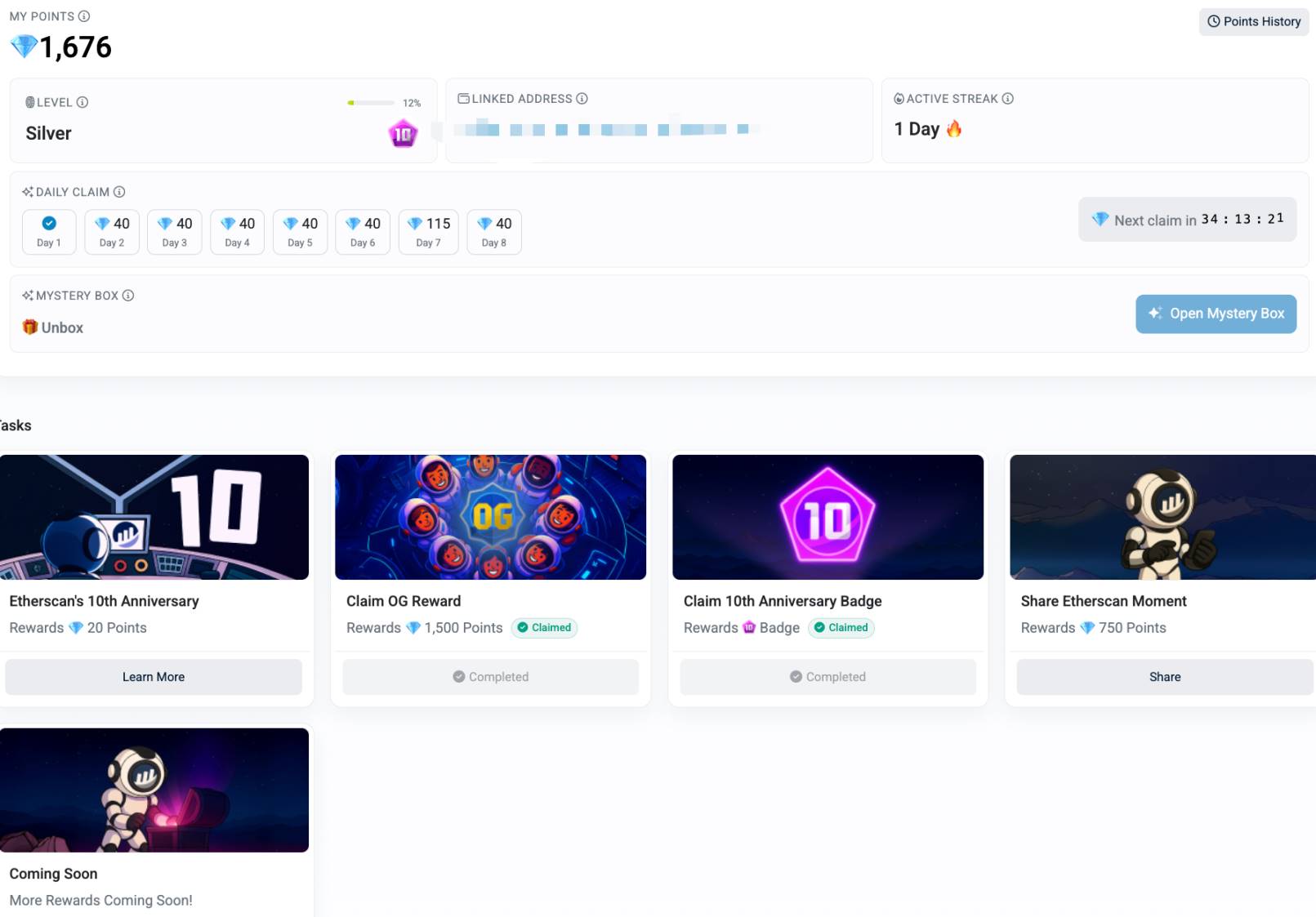This screenshot has width=1316, height=917.
Task: Click the Silver level progress bar
Action: point(371,103)
